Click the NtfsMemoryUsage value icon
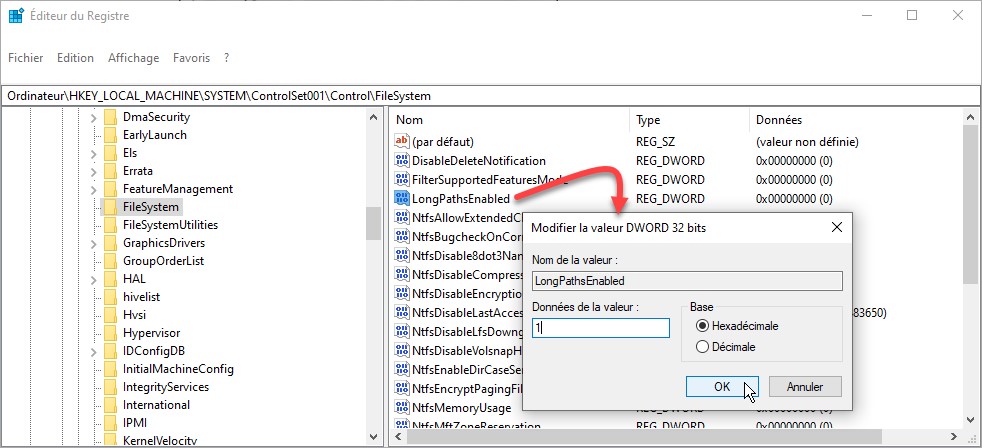Screen dimensions: 982x448 point(403,408)
